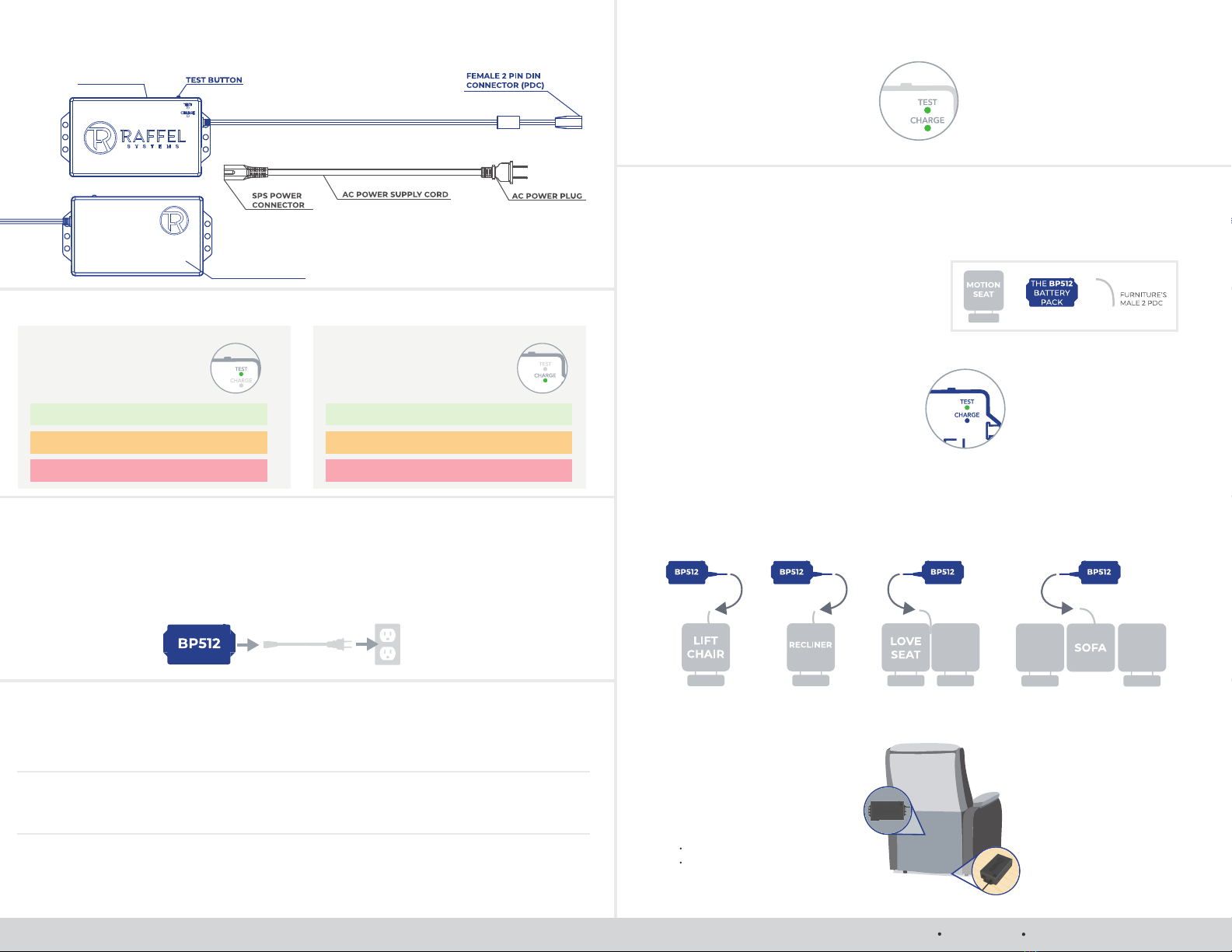This screenshot has width=1232, height=952.
Task: Click the orange bar under the CHARGE indicator
Action: point(448,442)
